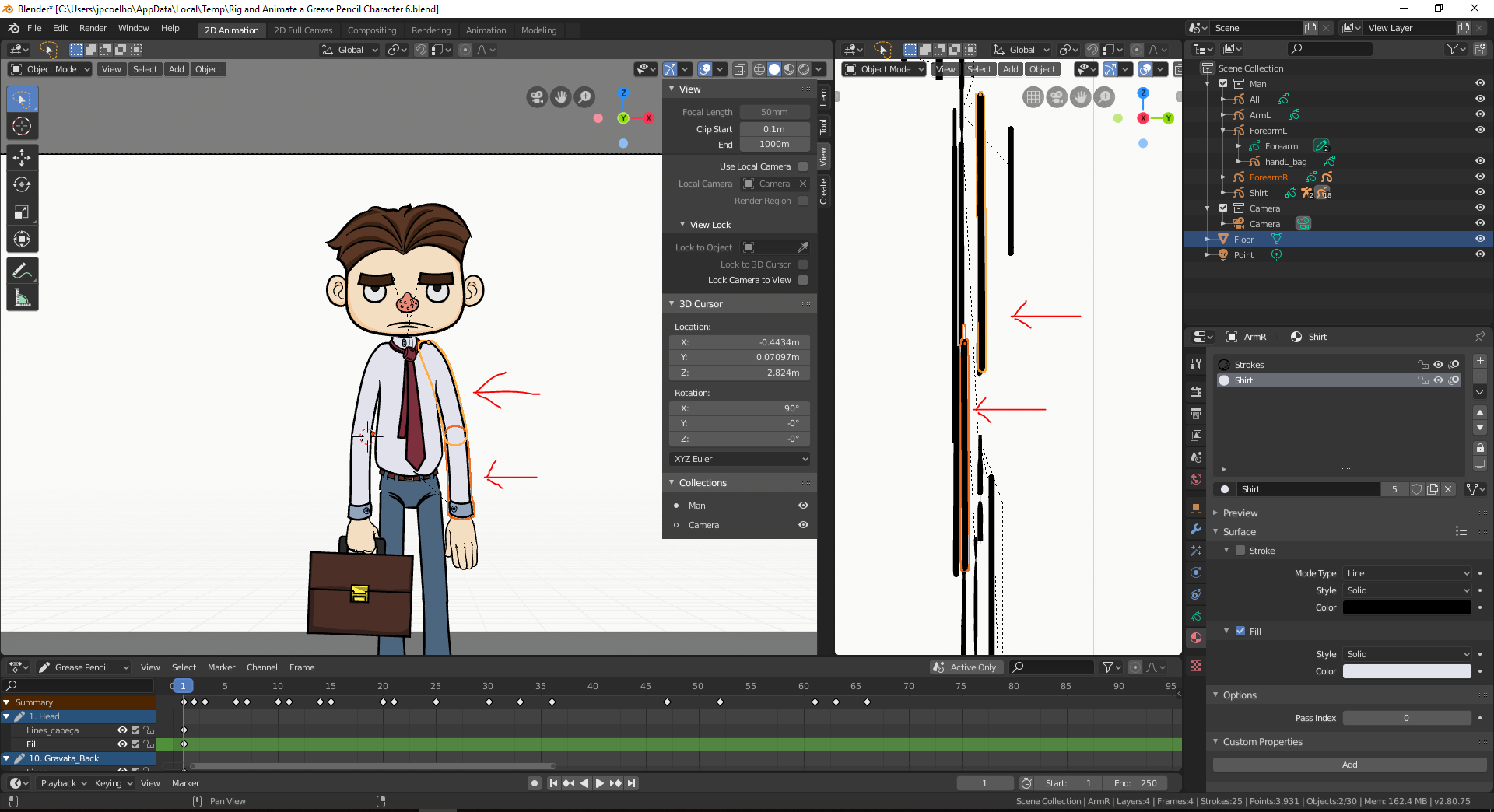Toggle Lock Camera to View checkbox
The image size is (1494, 812).
pyautogui.click(x=803, y=280)
